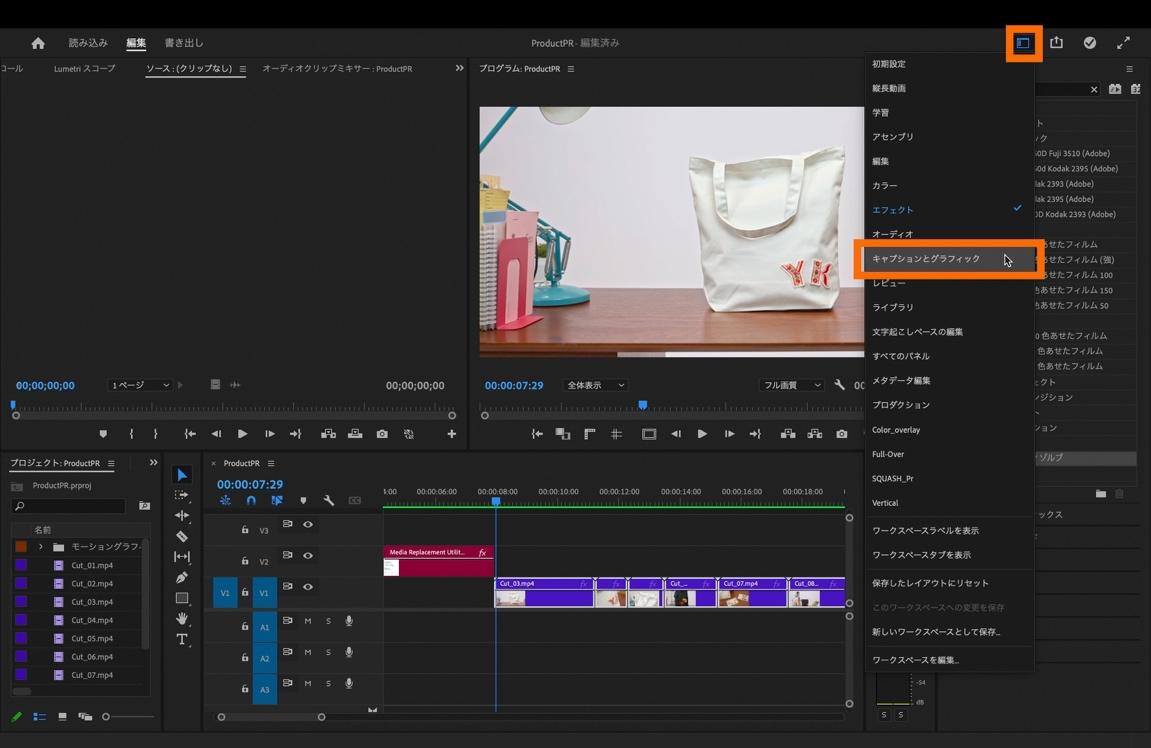Viewport: 1151px width, 748px height.
Task: Click the Quick Export share icon
Action: (x=1056, y=43)
